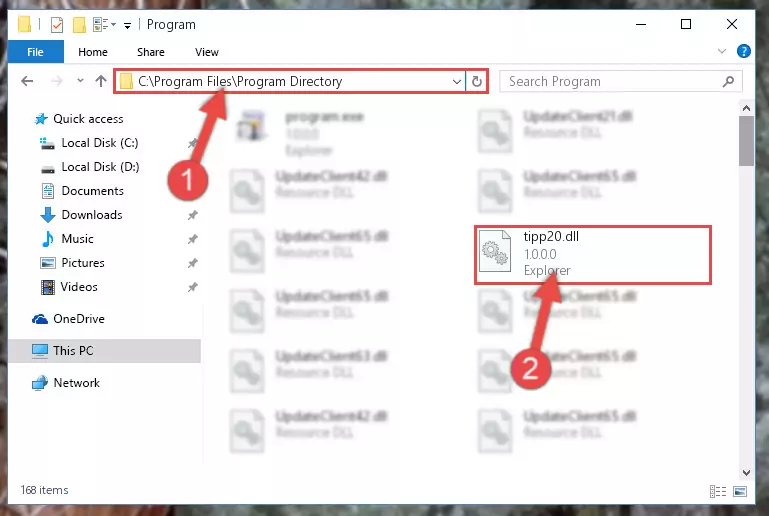Switch to the View ribbon tab
769x516 pixels.
coord(206,52)
